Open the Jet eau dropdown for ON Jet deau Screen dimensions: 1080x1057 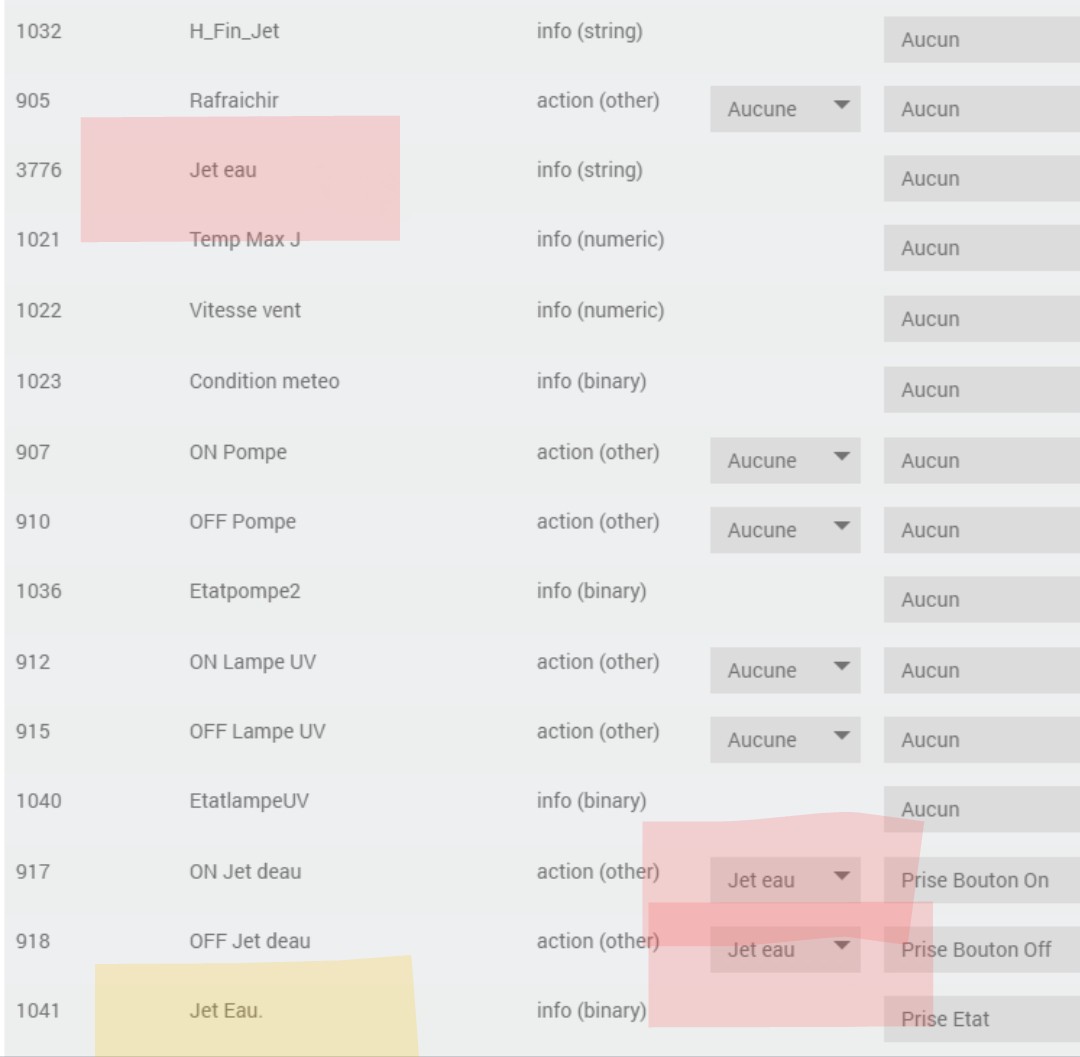785,880
